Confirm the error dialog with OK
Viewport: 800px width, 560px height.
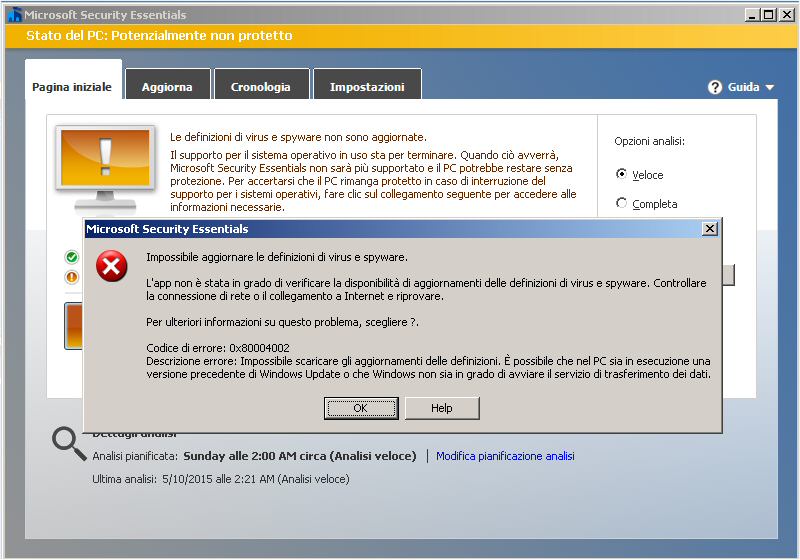click(361, 408)
